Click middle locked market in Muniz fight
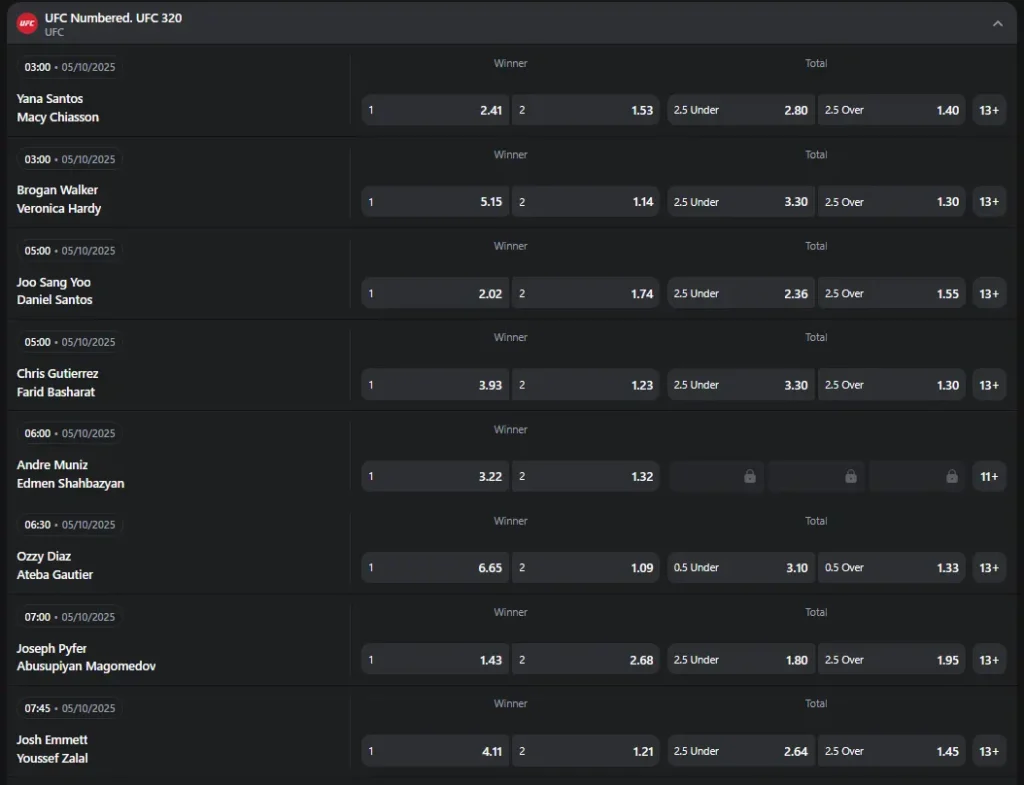 click(816, 477)
